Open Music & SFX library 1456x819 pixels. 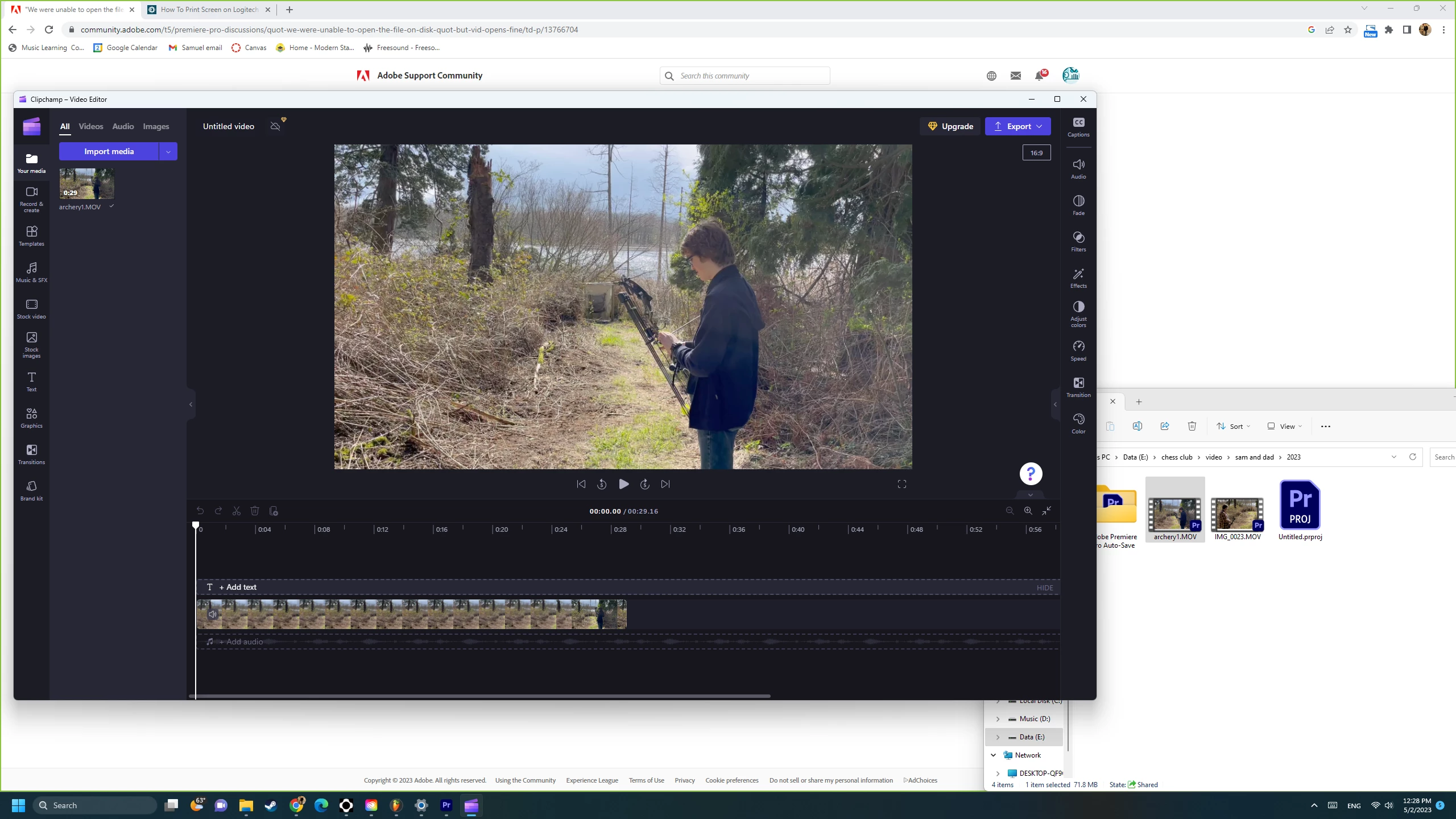[31, 272]
